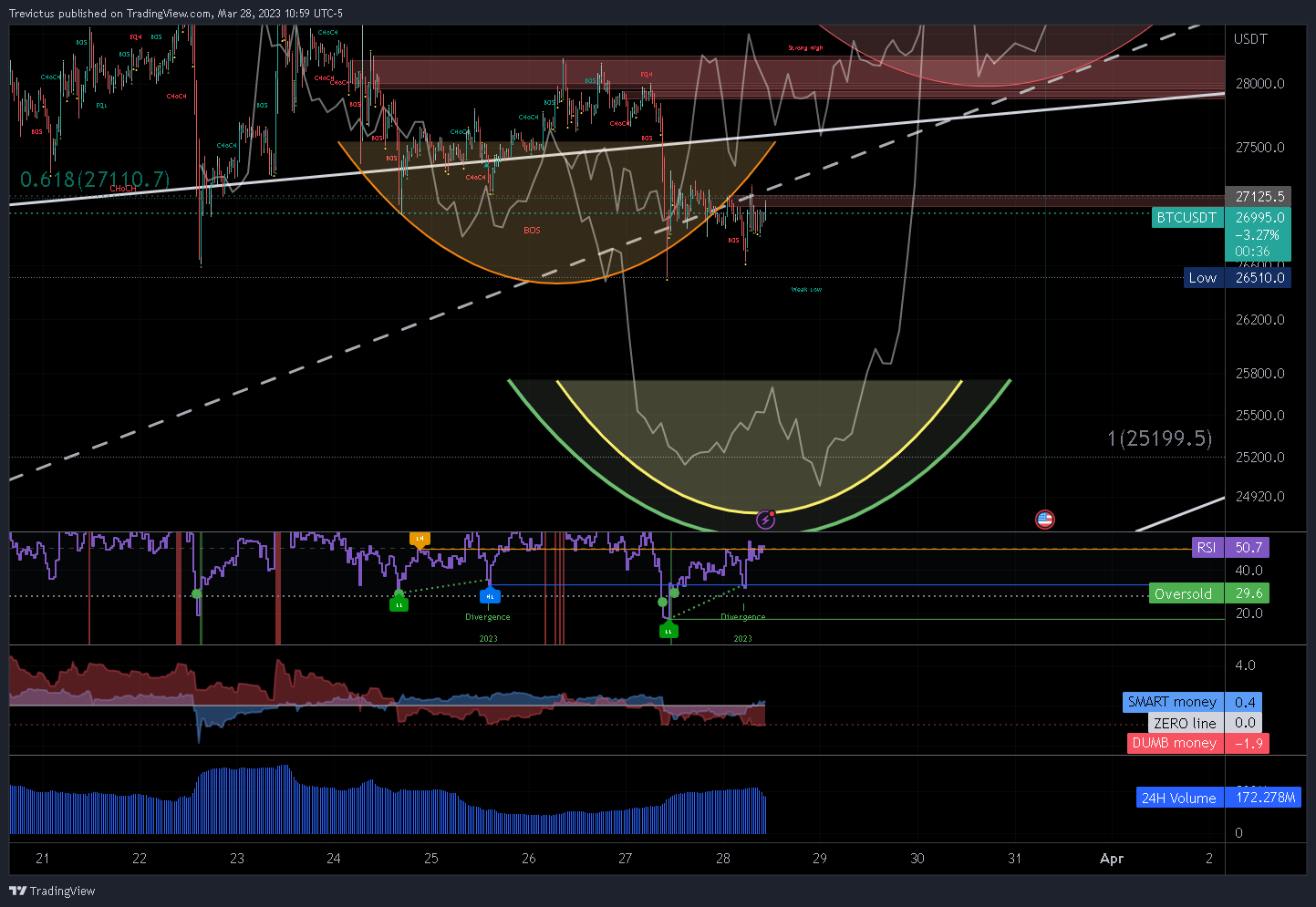Screen dimensions: 1316x907
Task: Click the 0.618(27110.7) Fibonacci label
Action: click(95, 180)
